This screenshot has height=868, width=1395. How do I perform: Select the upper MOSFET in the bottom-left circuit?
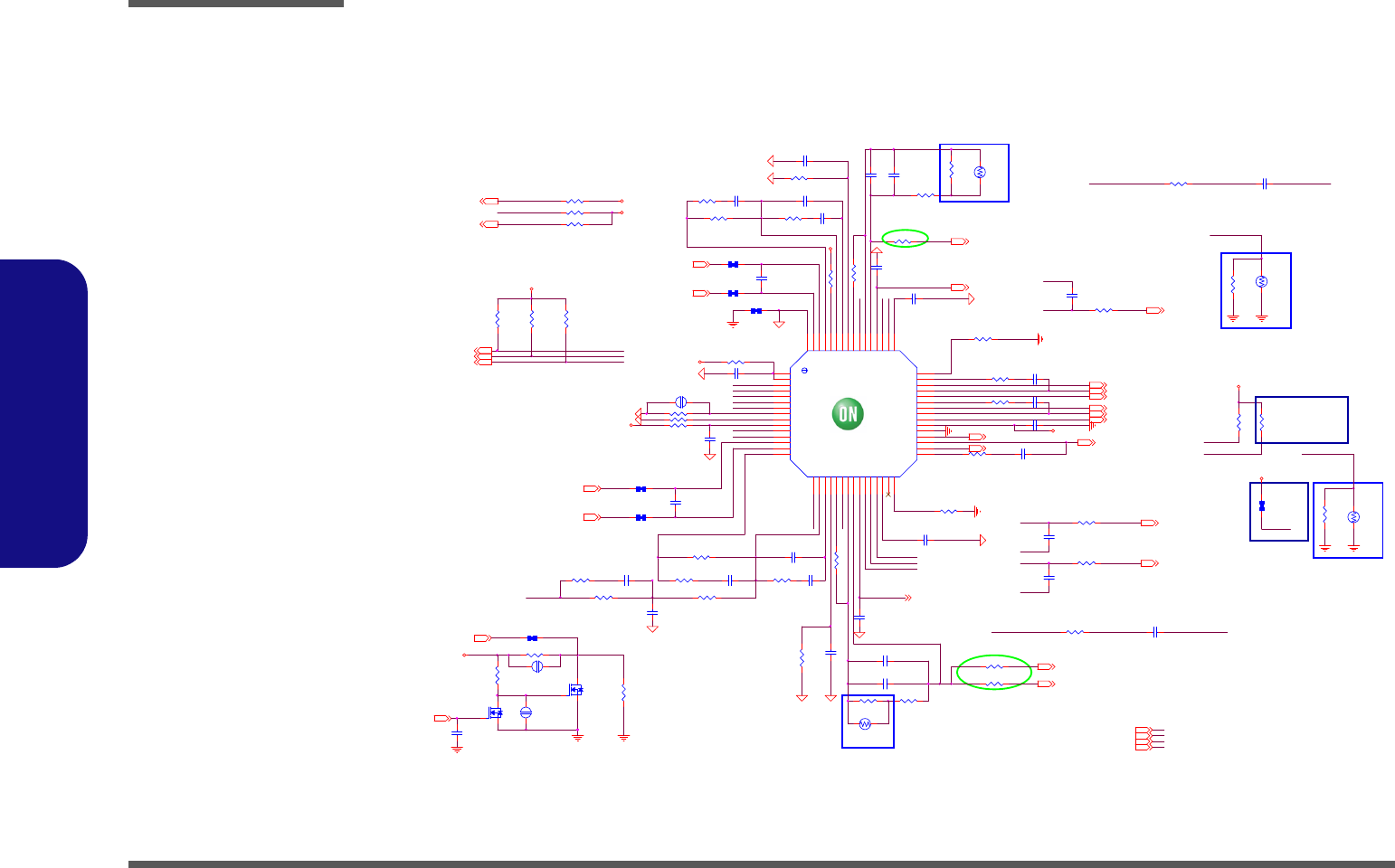576,690
